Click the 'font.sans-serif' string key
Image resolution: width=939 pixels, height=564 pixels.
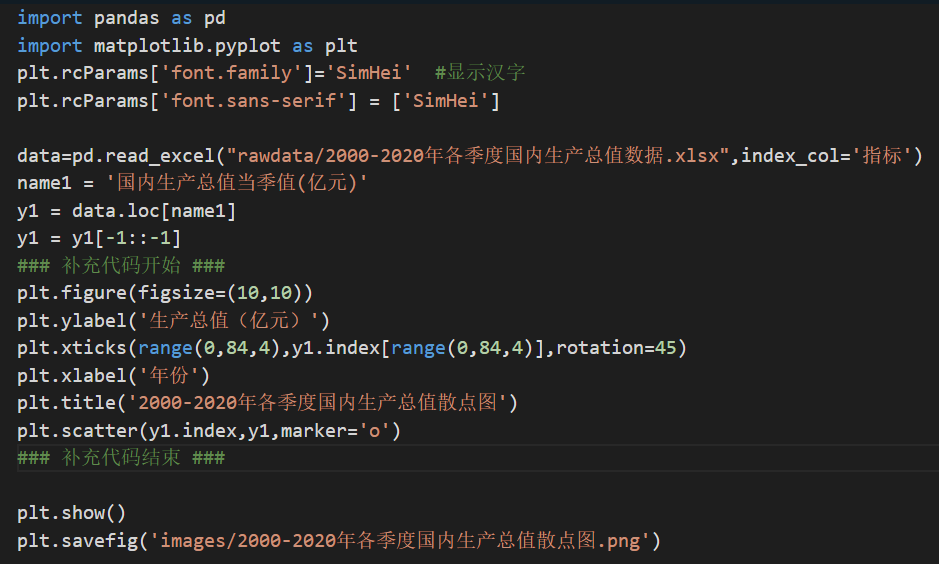242,101
